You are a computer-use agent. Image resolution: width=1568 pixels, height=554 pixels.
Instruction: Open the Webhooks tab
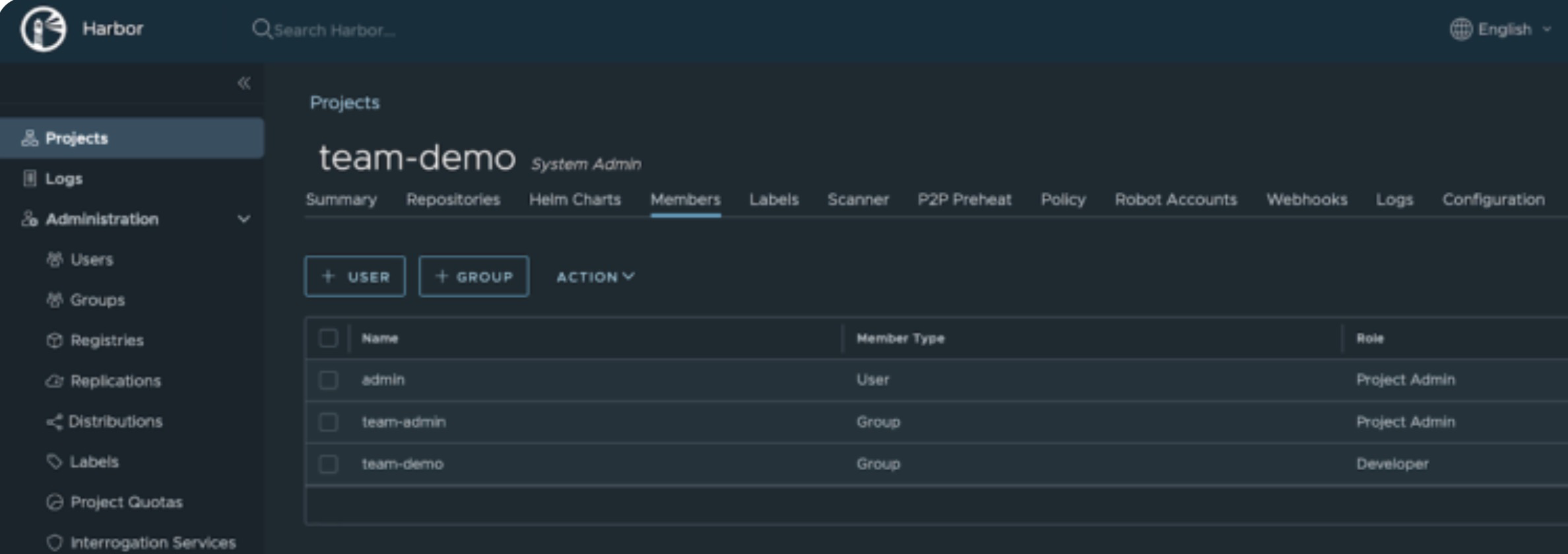point(1307,199)
